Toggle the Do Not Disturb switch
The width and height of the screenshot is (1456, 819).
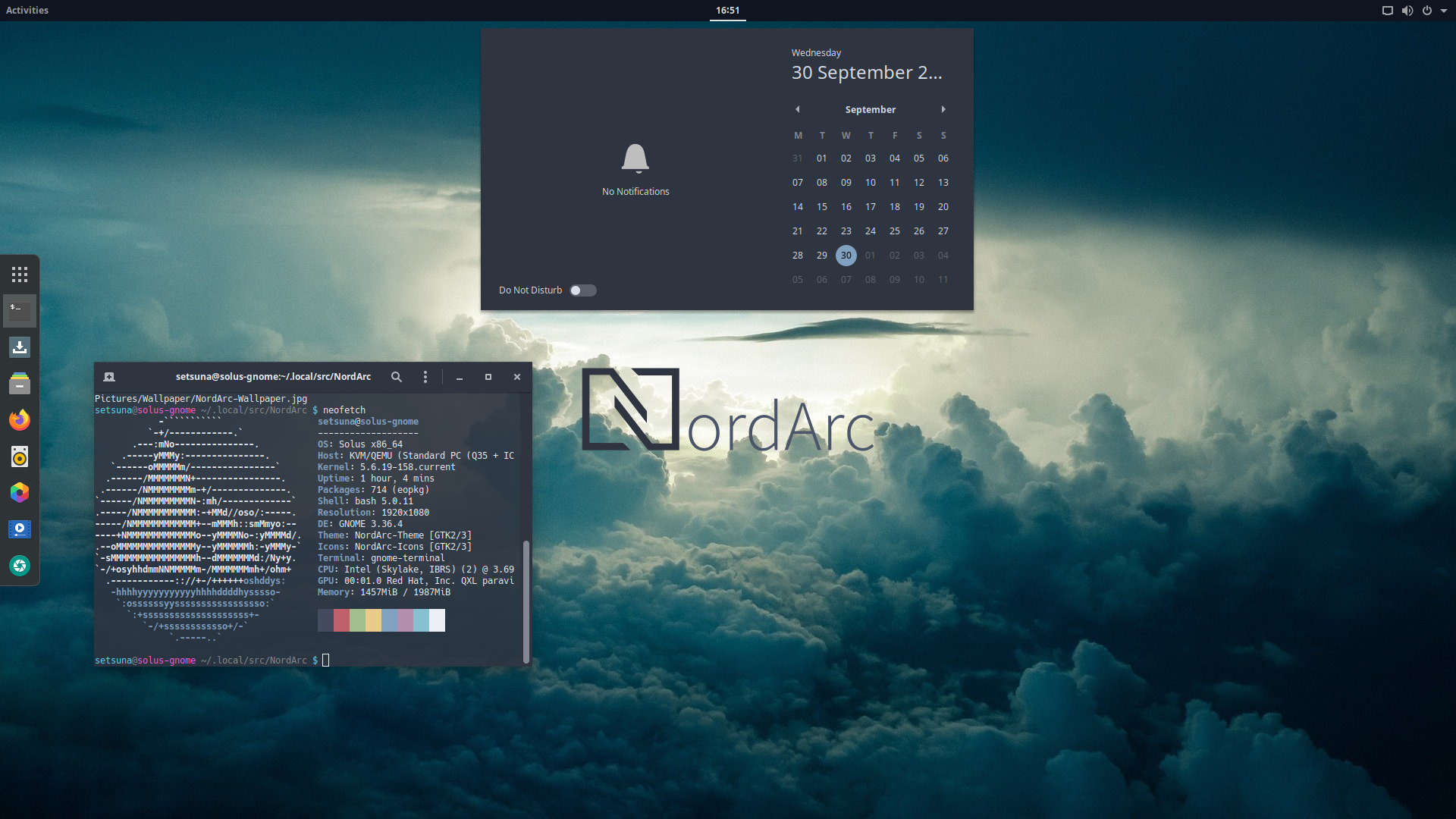point(582,290)
